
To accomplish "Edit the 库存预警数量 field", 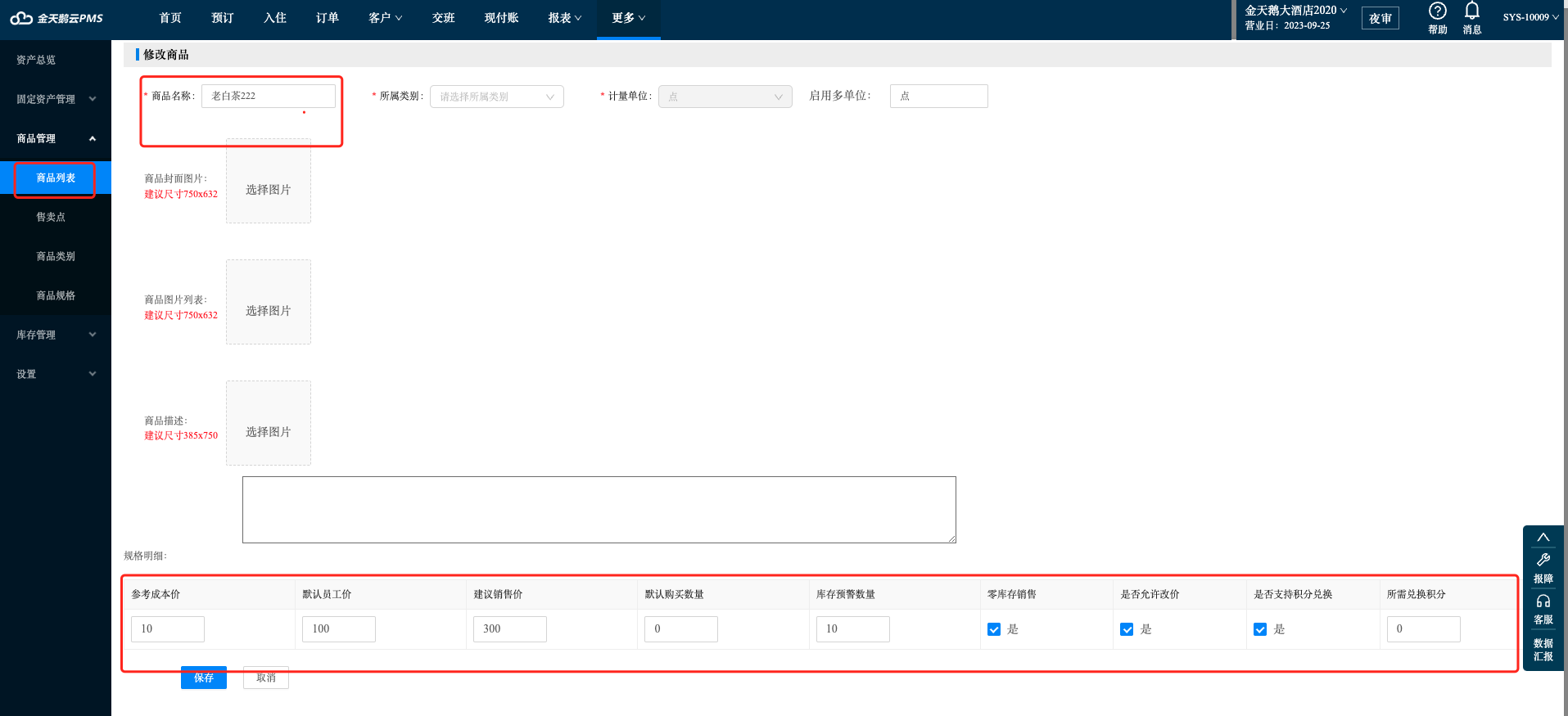I will click(853, 629).
